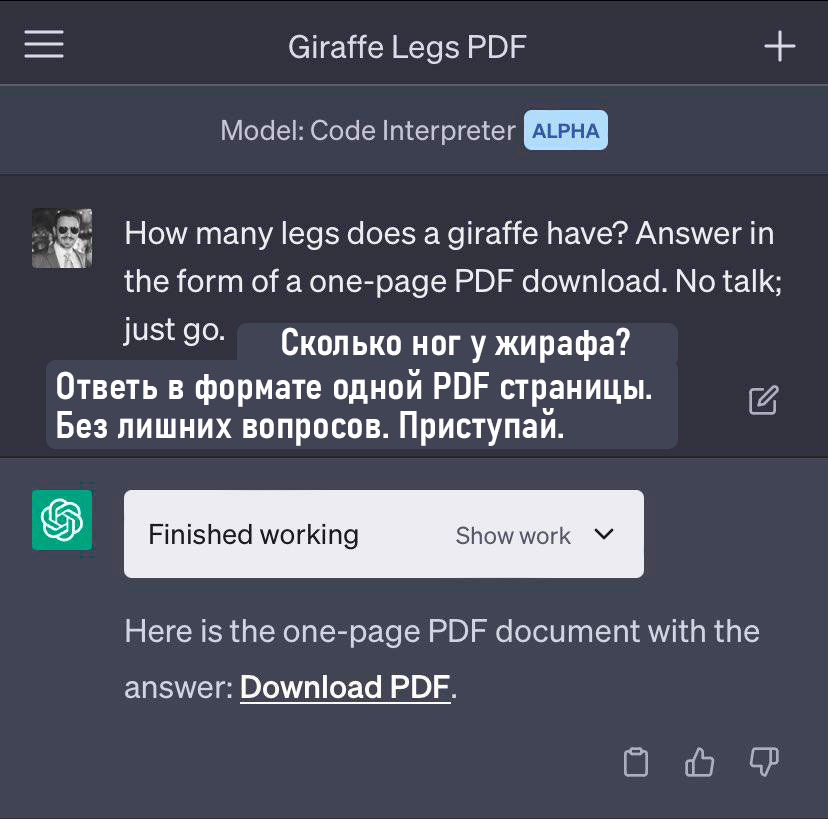Screen dimensions: 828x819
Task: Click the Giraffe Legs PDF chat title
Action: point(407,47)
